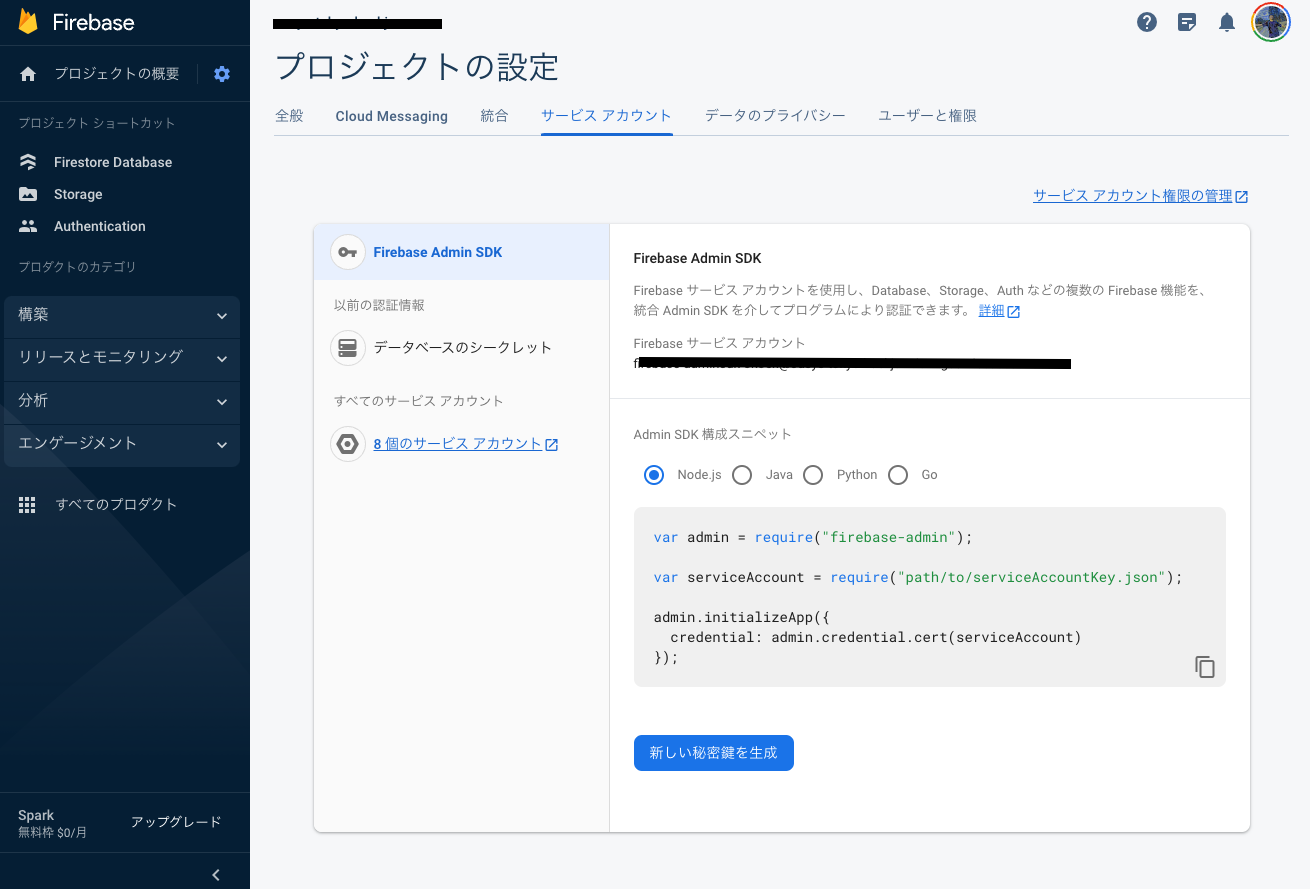Open Storage shortcut in sidebar
This screenshot has width=1310, height=889.
pos(78,194)
